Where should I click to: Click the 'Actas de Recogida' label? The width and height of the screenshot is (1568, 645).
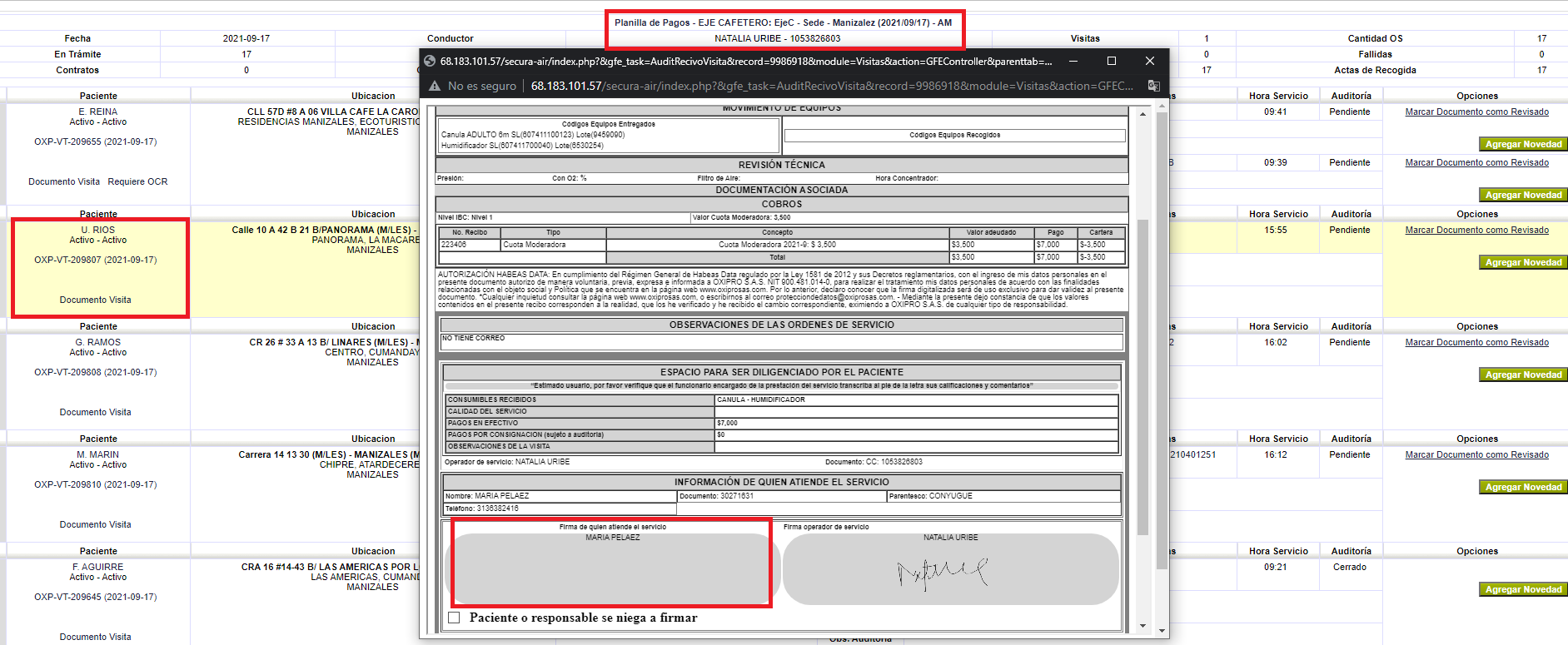coord(1375,70)
